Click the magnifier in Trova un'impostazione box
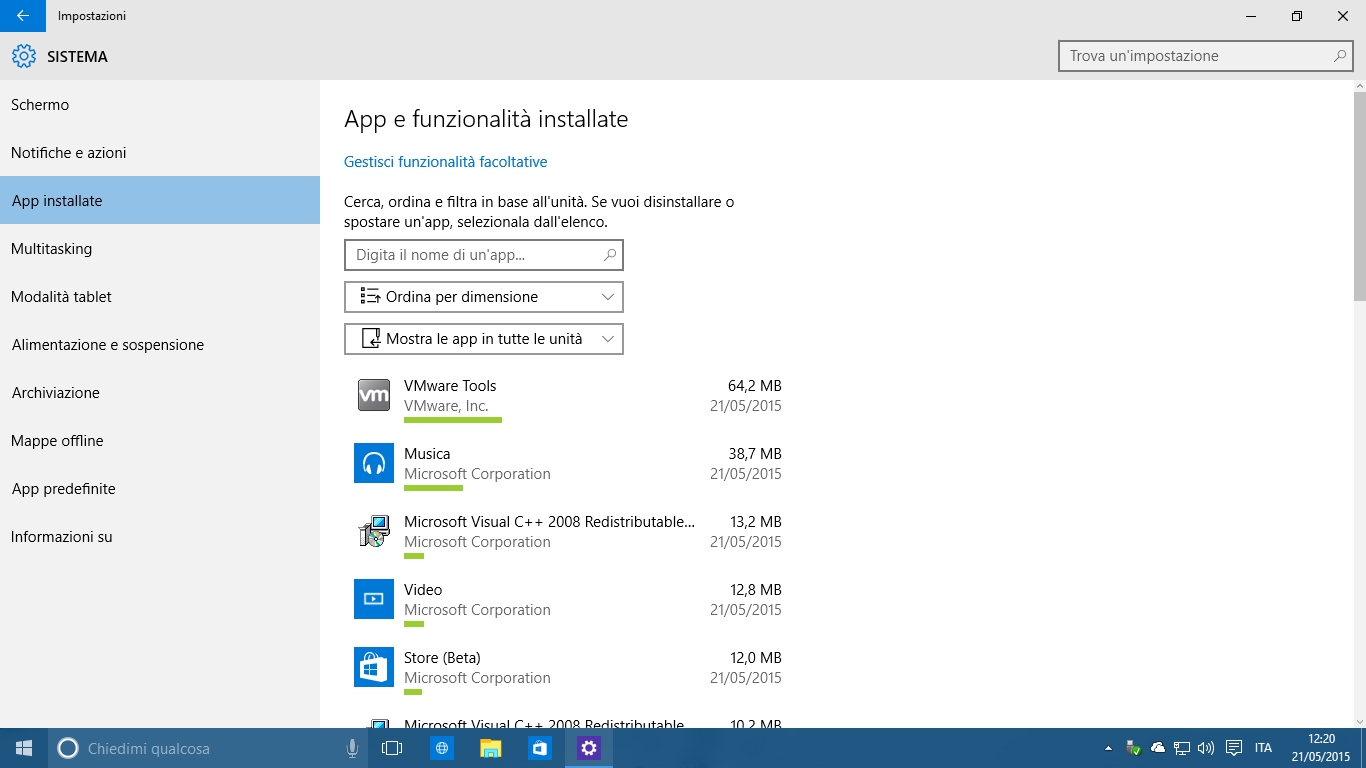The width and height of the screenshot is (1366, 768). point(1340,56)
